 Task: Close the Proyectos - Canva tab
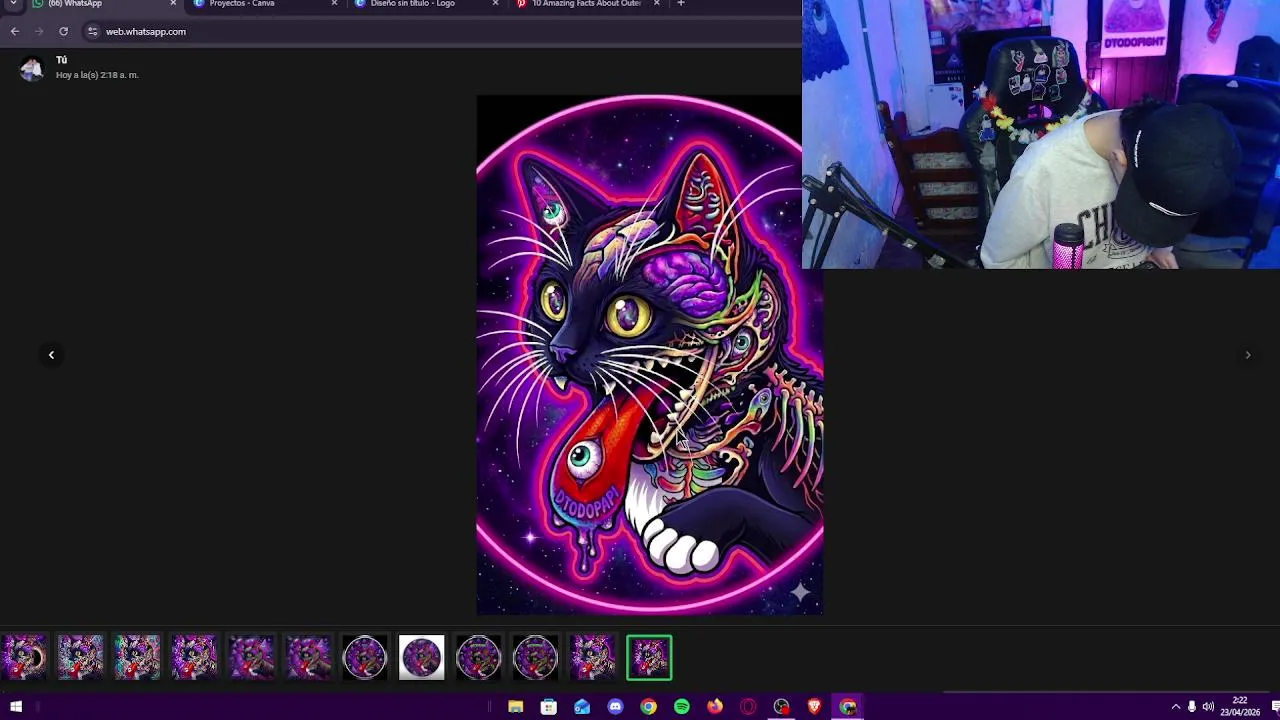pyautogui.click(x=334, y=4)
